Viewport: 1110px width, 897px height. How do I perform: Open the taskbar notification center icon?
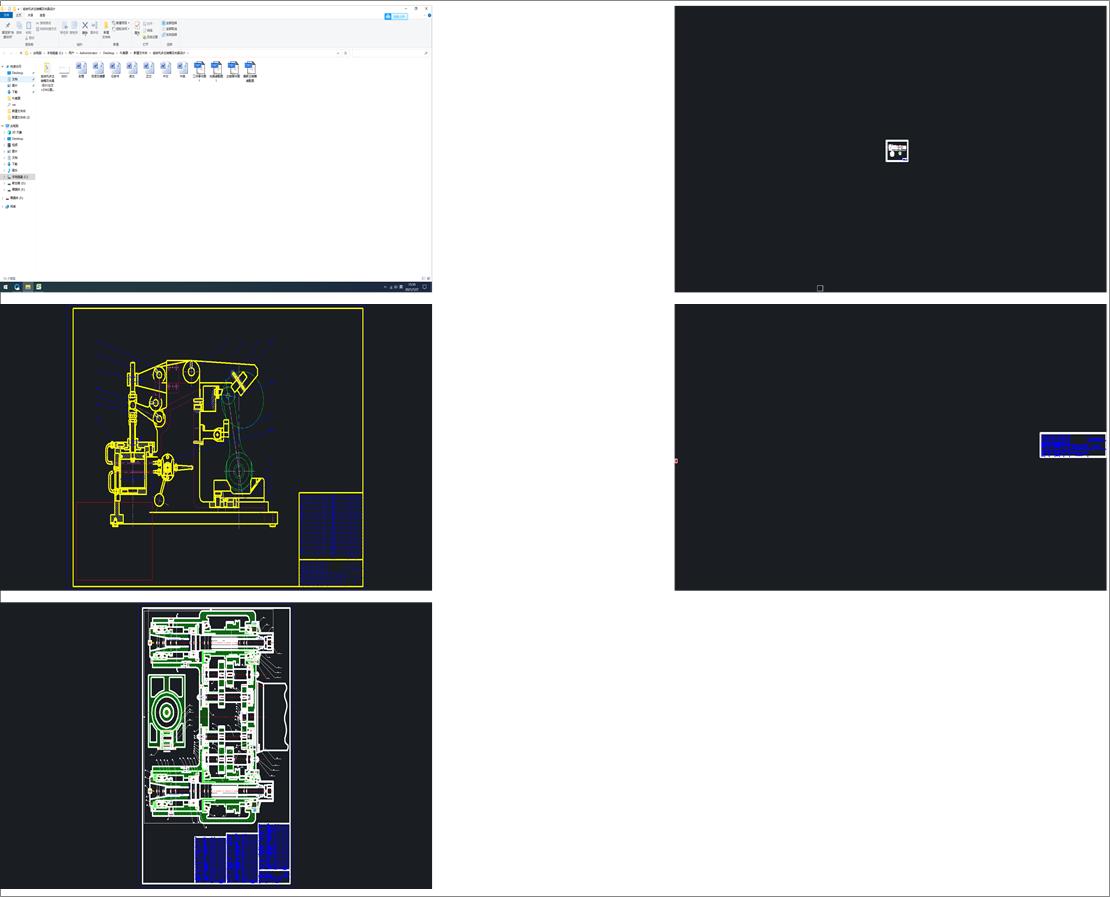pos(425,287)
